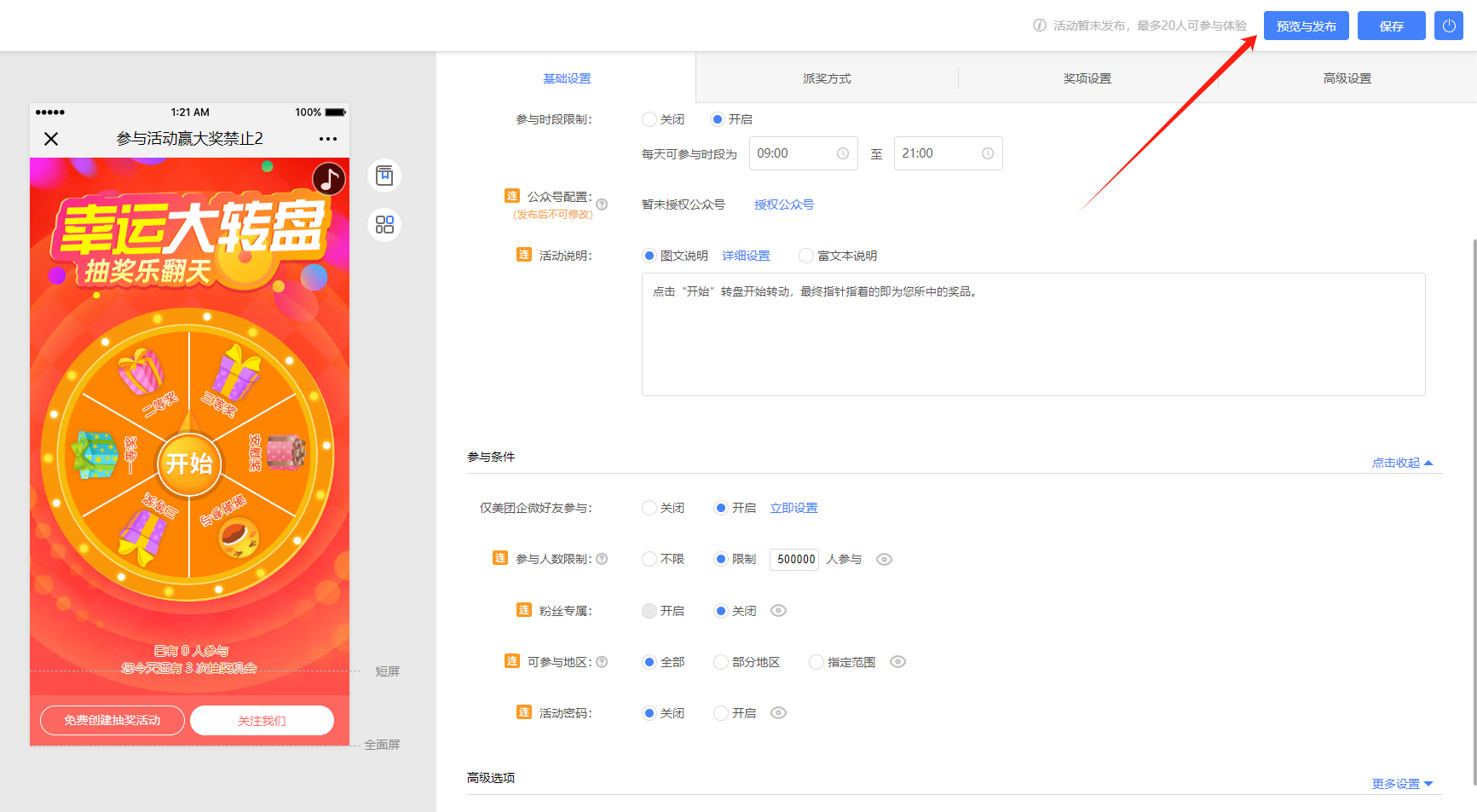Image resolution: width=1477 pixels, height=812 pixels.
Task: Select 开启 for 活动密码
Action: tap(721, 713)
